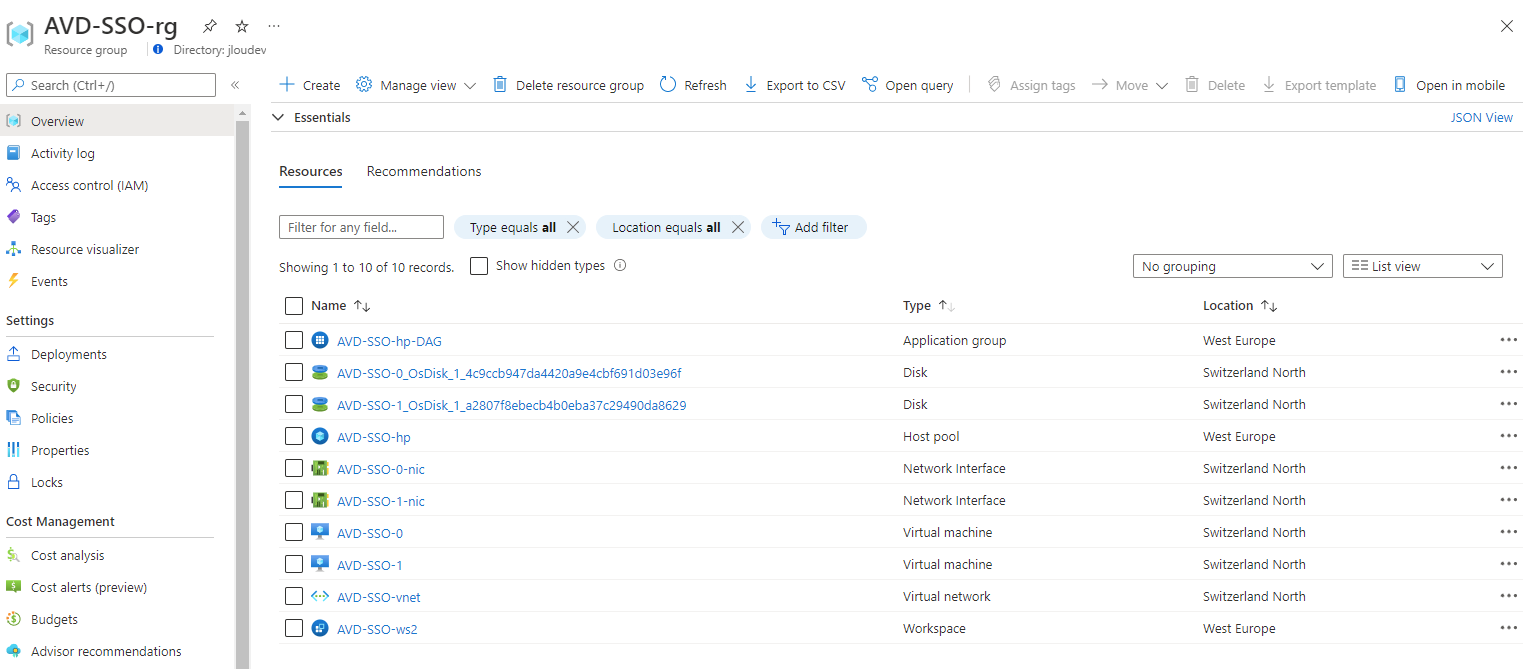
Task: Click the Open in mobile icon
Action: [1400, 85]
